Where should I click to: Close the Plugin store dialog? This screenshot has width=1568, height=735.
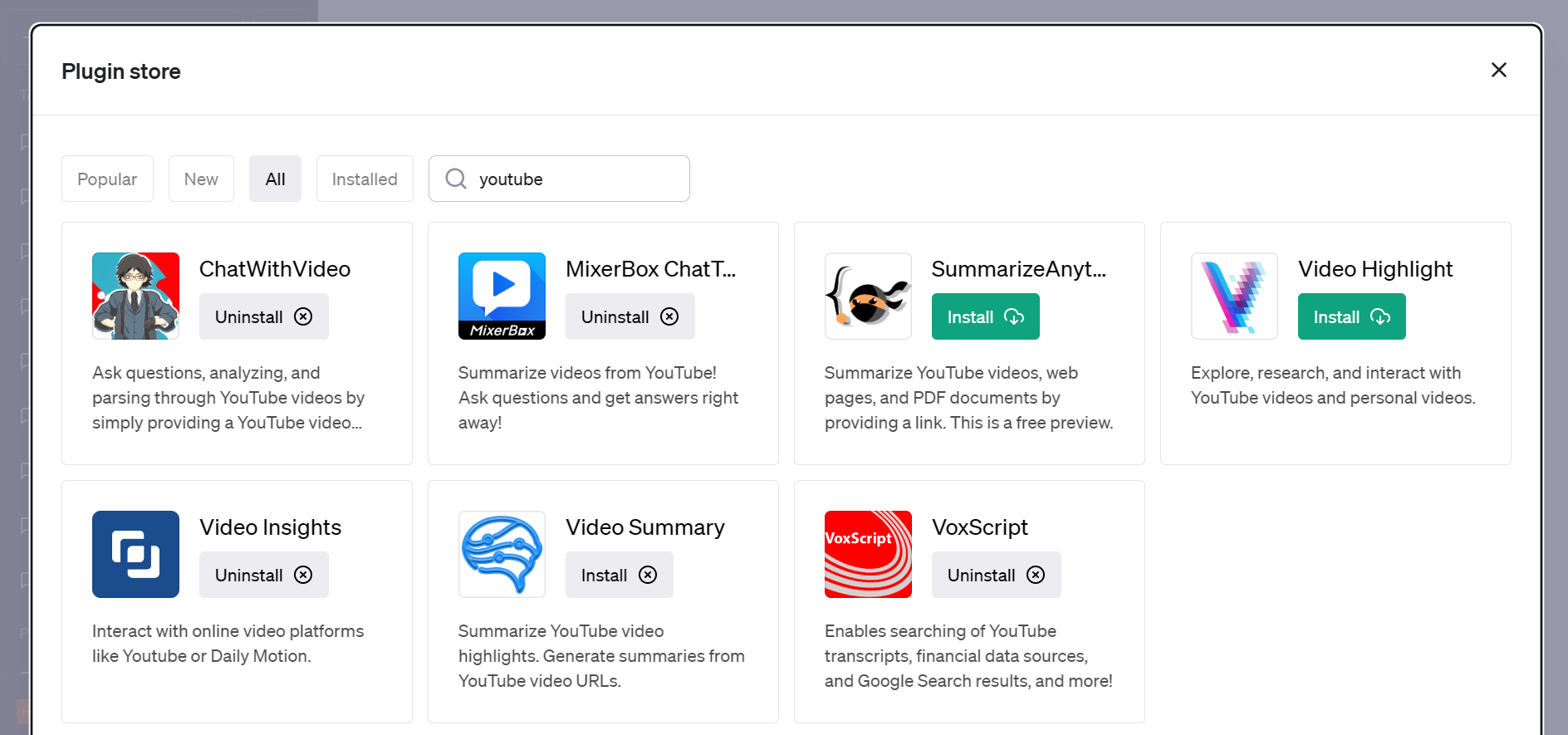click(1498, 70)
